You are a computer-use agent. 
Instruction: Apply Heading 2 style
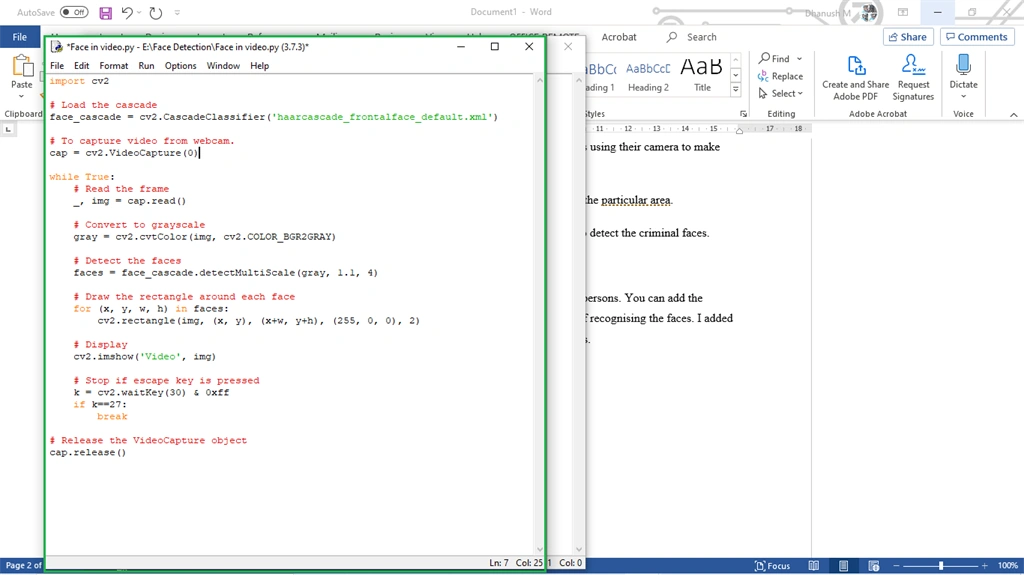point(648,77)
